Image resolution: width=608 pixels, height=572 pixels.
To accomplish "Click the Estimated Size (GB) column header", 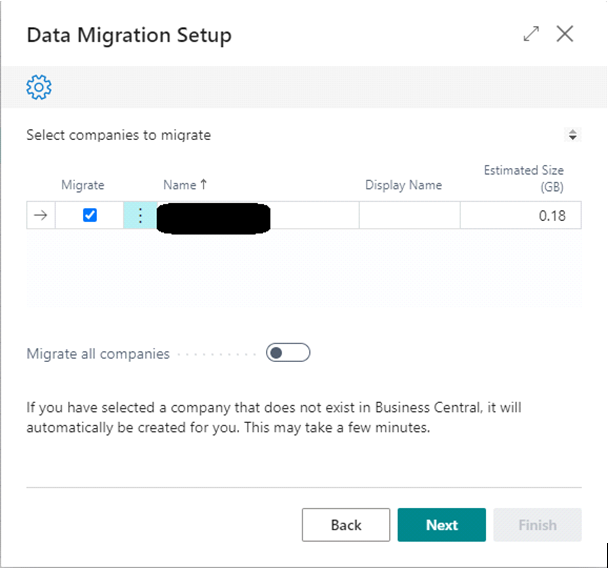I will coord(523,178).
